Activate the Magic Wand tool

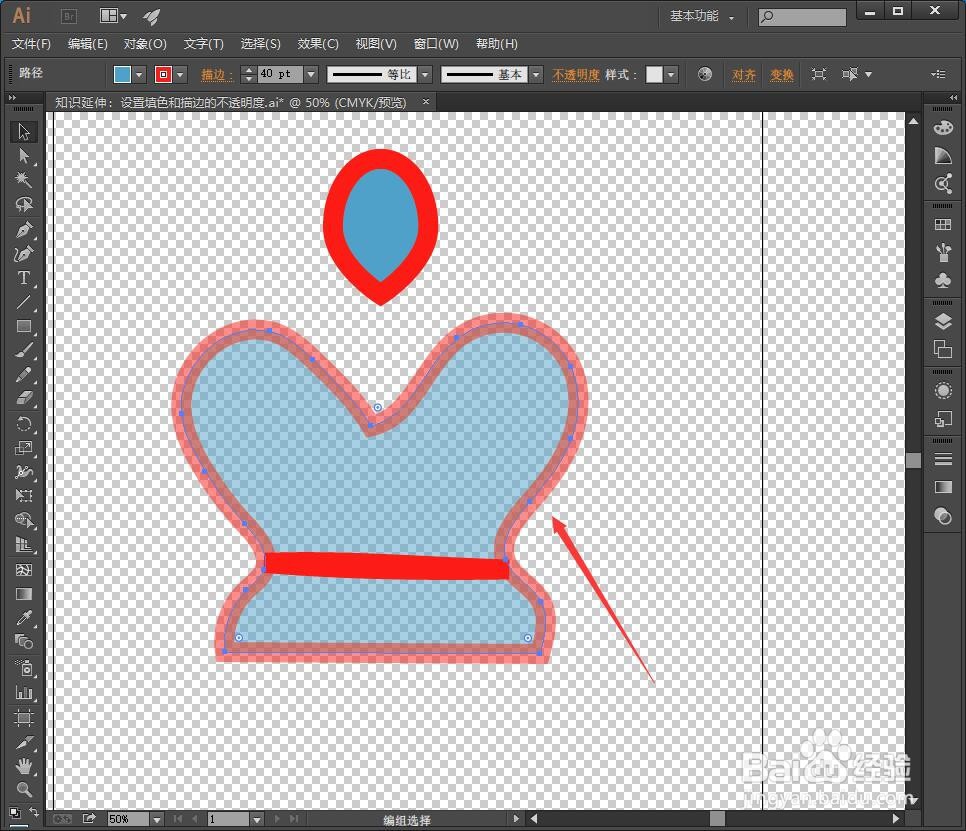coord(23,181)
